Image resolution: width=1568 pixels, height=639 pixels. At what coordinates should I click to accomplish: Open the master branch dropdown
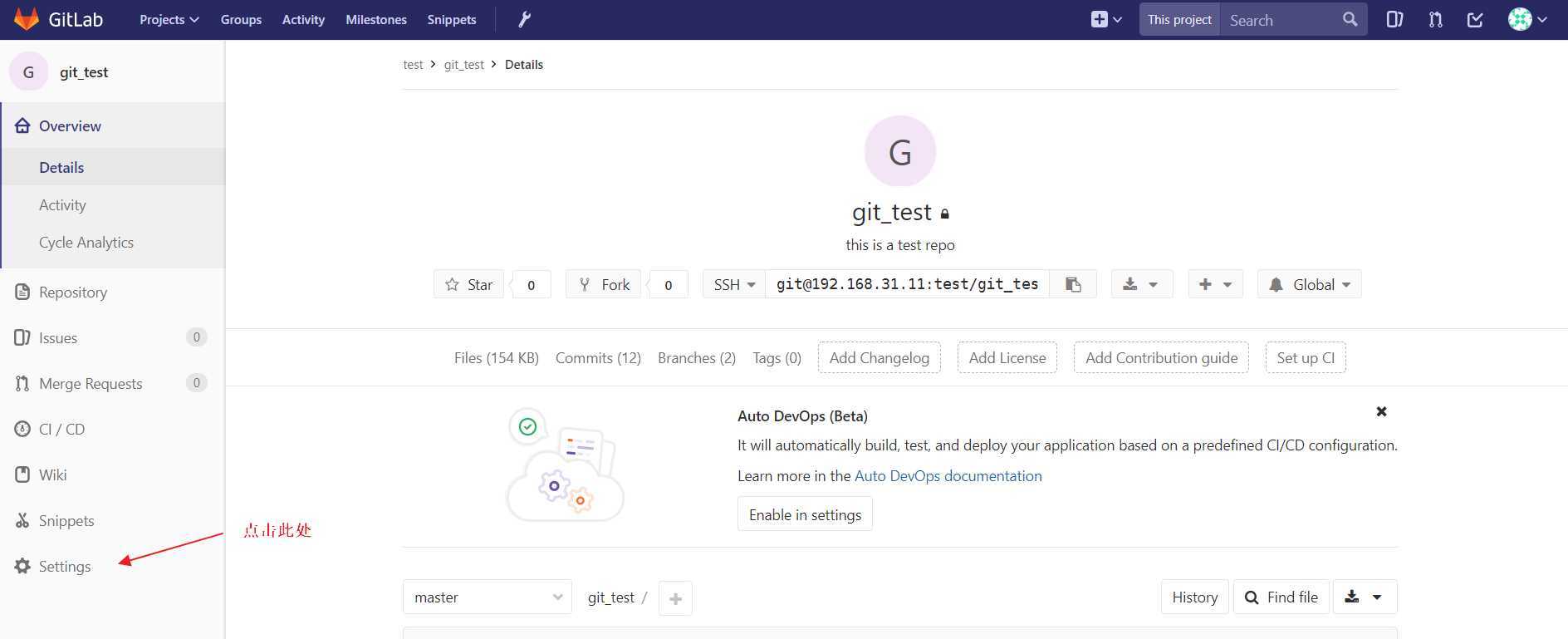[x=488, y=597]
